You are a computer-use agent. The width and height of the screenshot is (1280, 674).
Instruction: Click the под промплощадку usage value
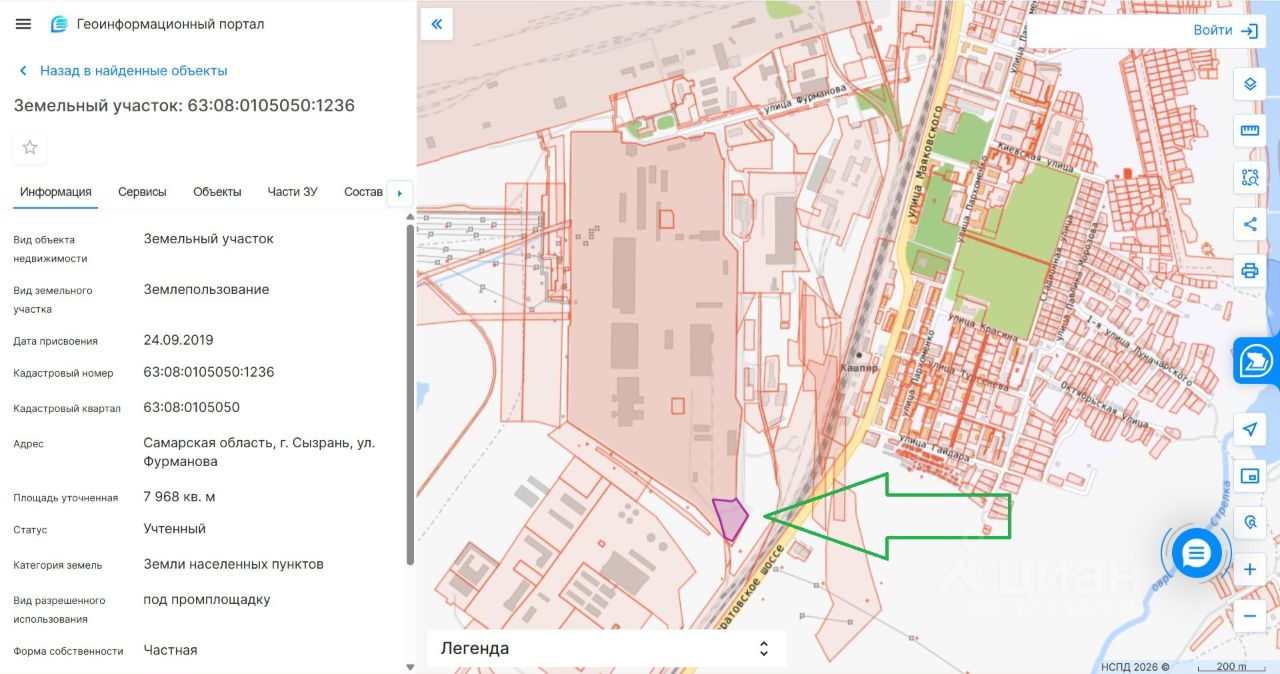[x=207, y=600]
